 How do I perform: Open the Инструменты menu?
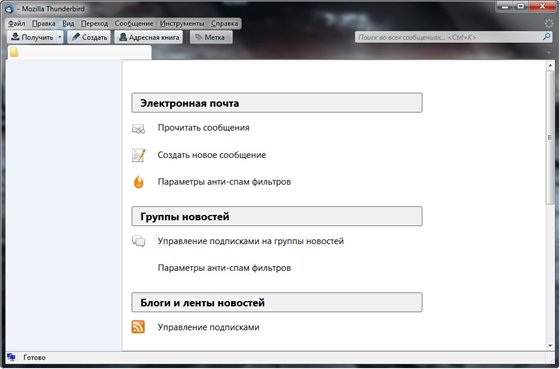tap(182, 24)
